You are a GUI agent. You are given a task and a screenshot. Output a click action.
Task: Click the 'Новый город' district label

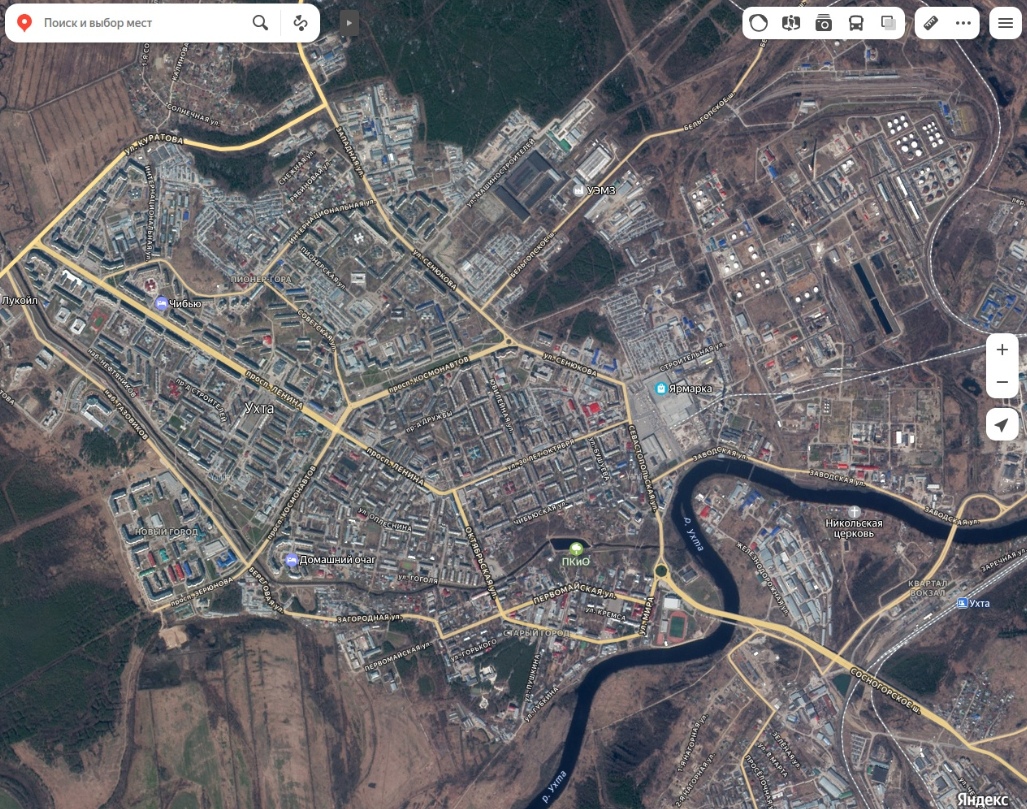click(166, 531)
